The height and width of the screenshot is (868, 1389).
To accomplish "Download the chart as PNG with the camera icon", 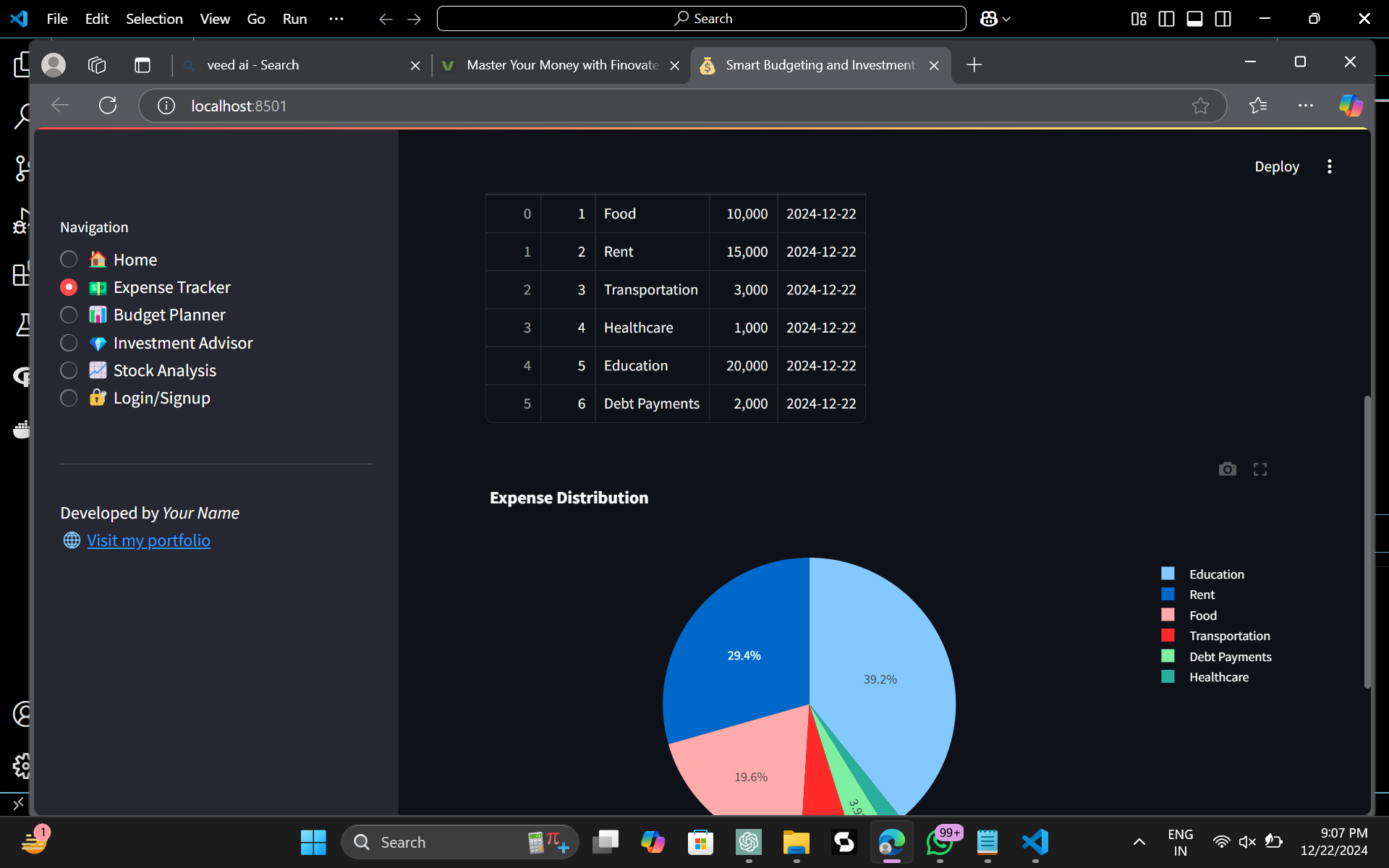I will tap(1227, 469).
